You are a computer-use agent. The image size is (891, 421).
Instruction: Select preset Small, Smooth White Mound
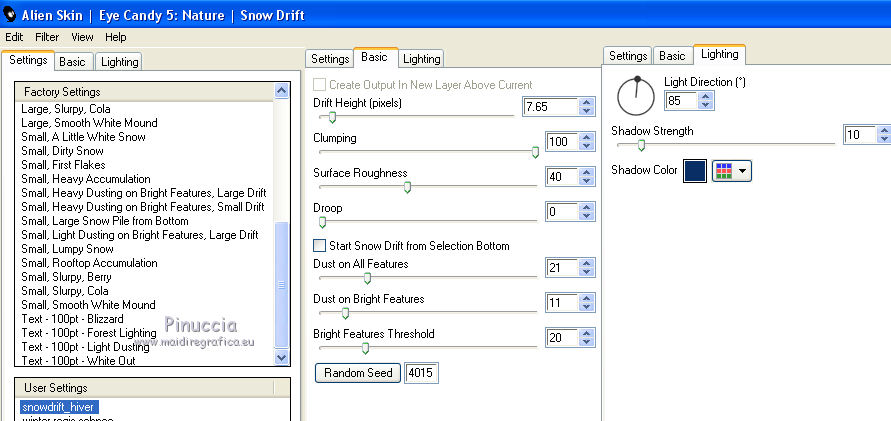coord(88,305)
